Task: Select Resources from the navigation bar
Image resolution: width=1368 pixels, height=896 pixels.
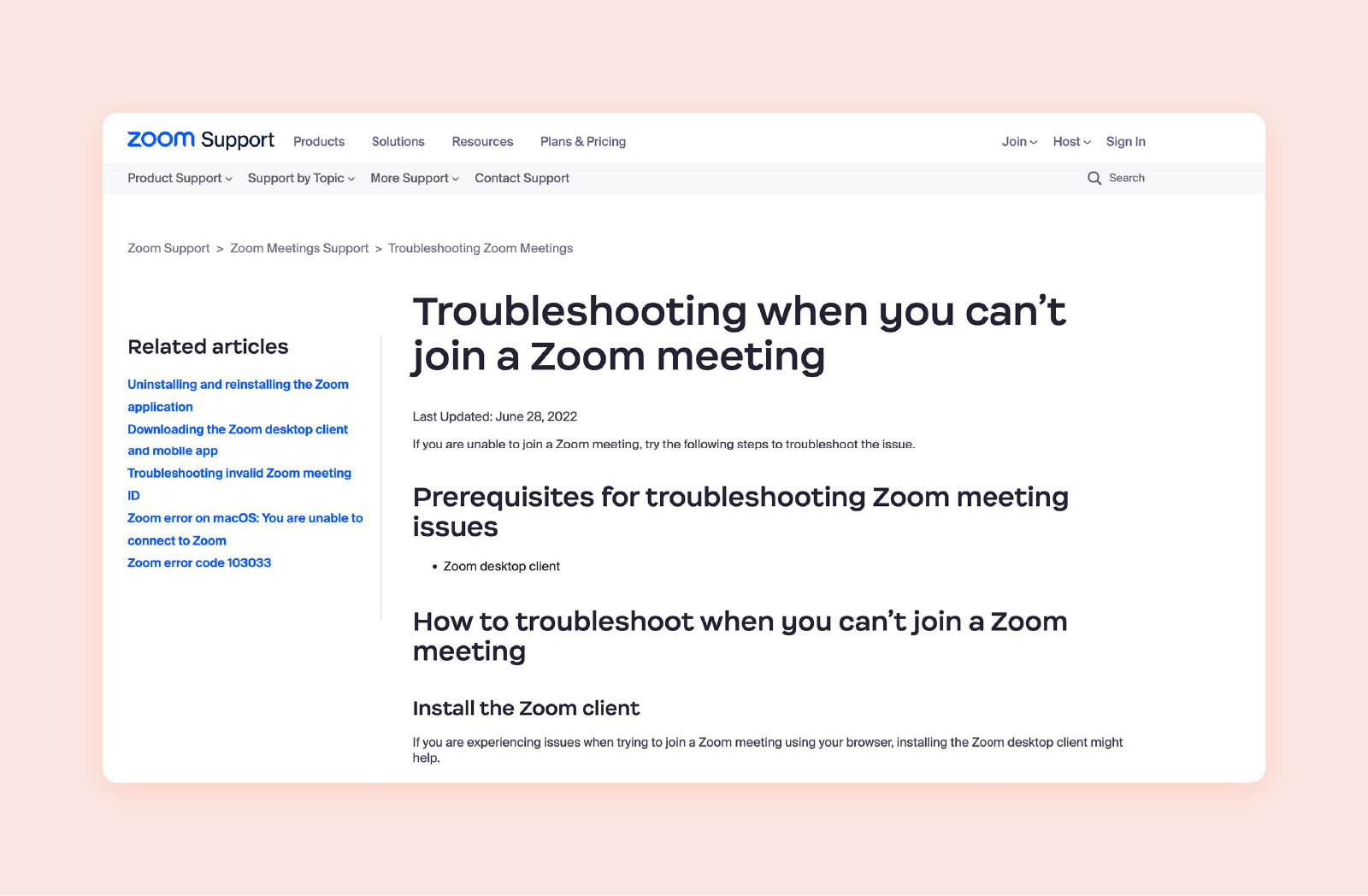Action: point(482,141)
